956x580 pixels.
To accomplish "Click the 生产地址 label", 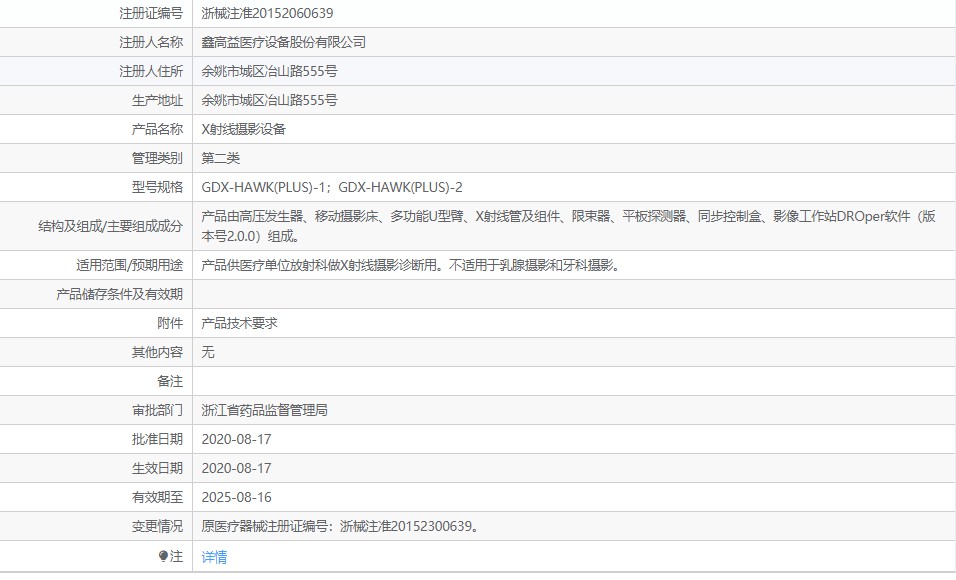I will [157, 100].
